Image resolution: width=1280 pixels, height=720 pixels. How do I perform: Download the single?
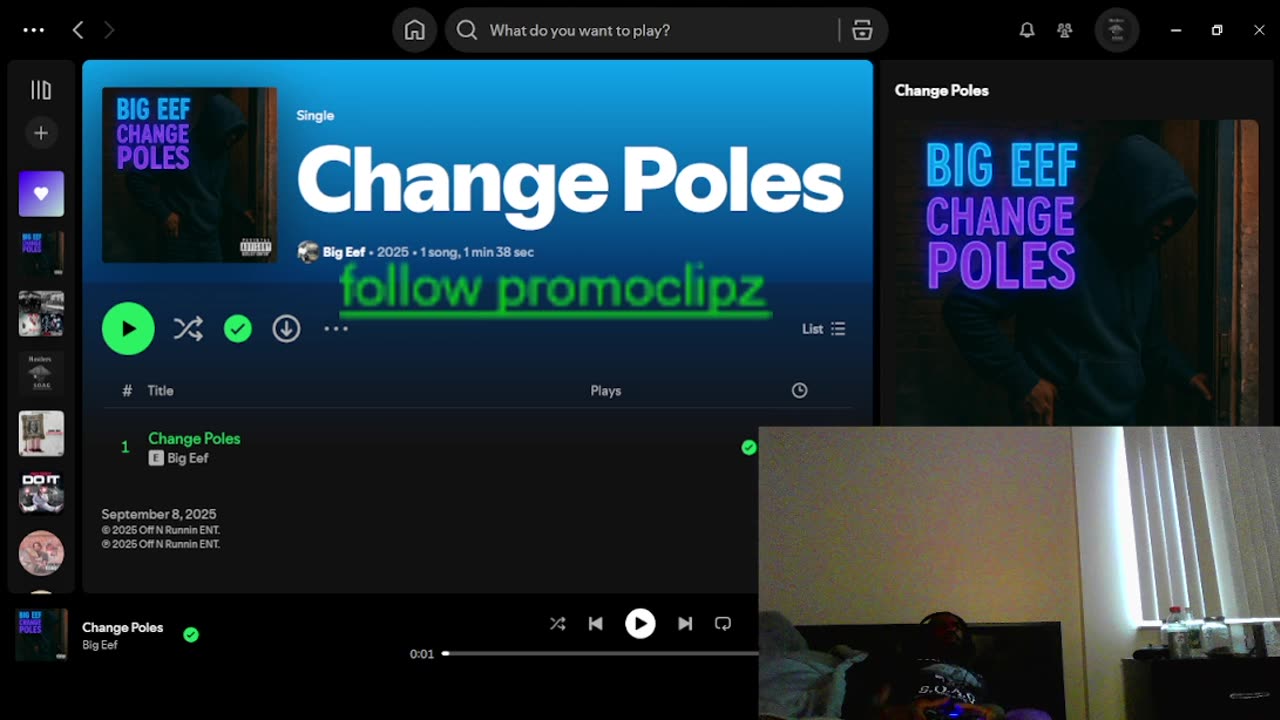coord(286,328)
